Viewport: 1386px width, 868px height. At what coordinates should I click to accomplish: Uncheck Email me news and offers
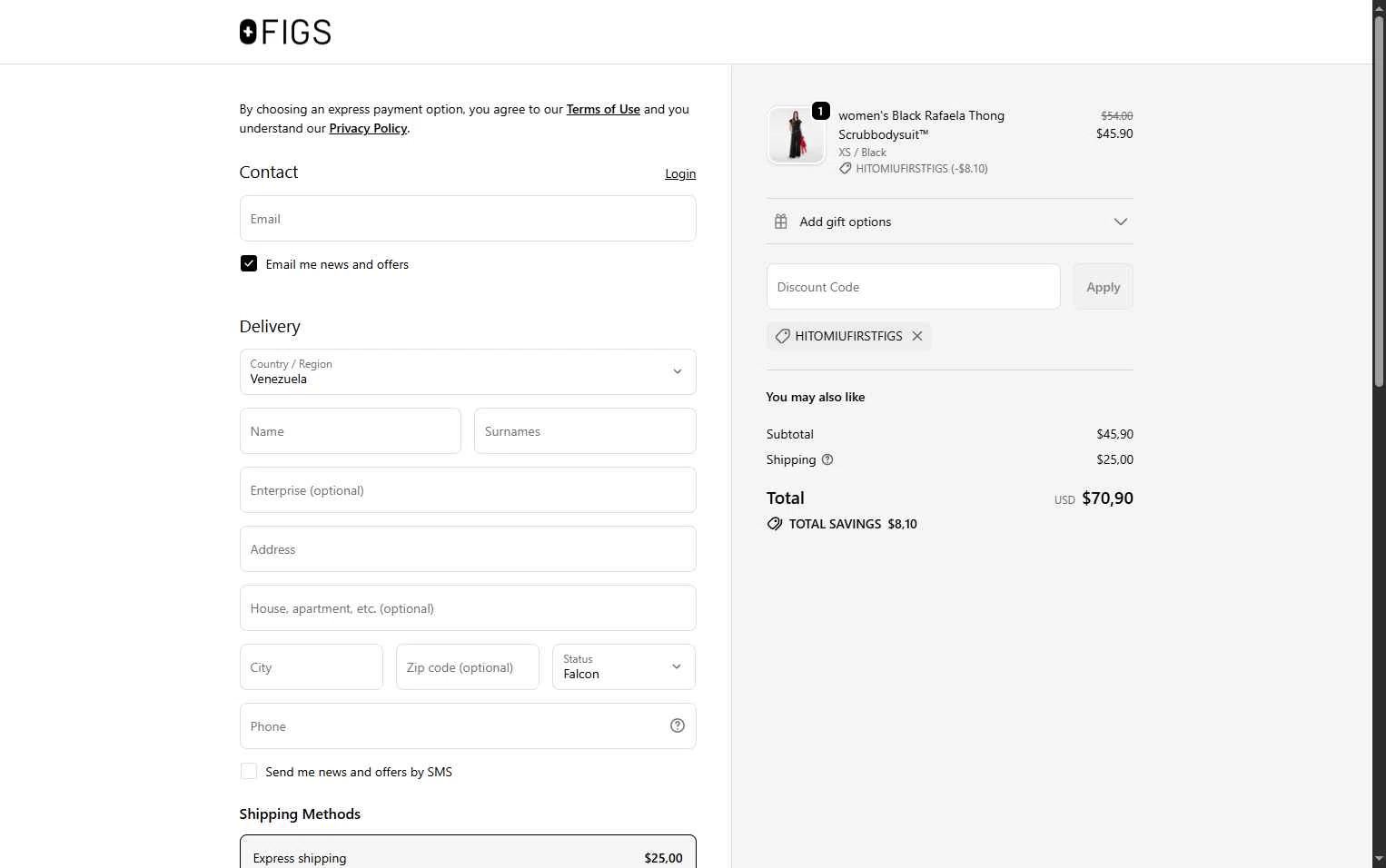point(249,263)
